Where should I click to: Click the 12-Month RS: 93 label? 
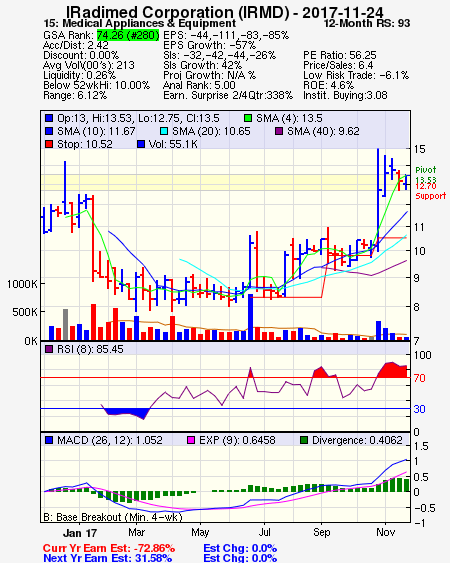367,24
